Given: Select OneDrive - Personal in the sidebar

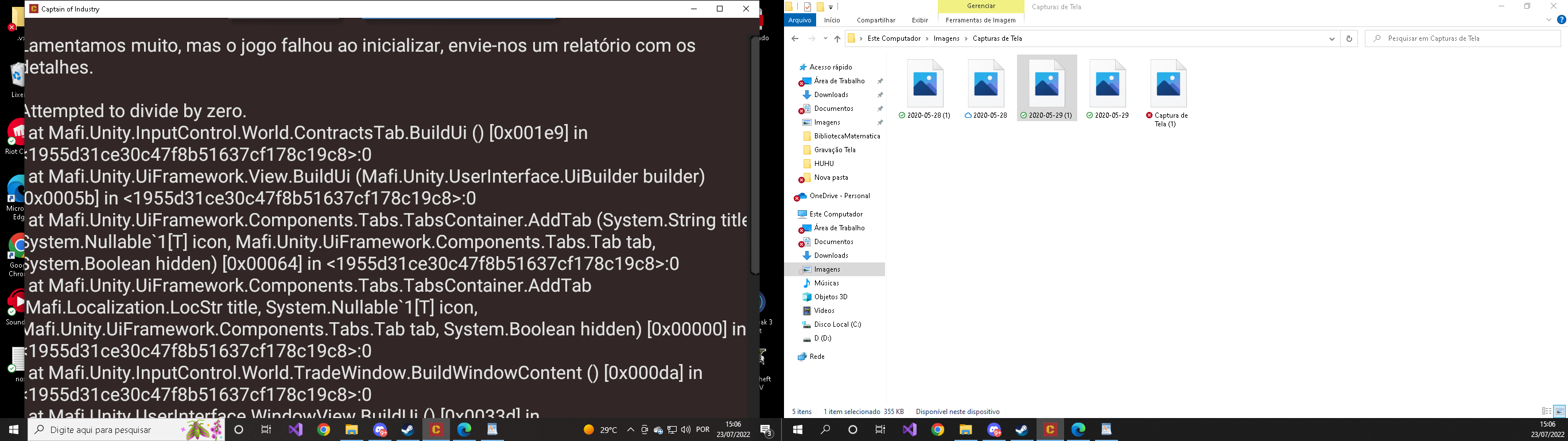Looking at the screenshot, I should click(840, 196).
